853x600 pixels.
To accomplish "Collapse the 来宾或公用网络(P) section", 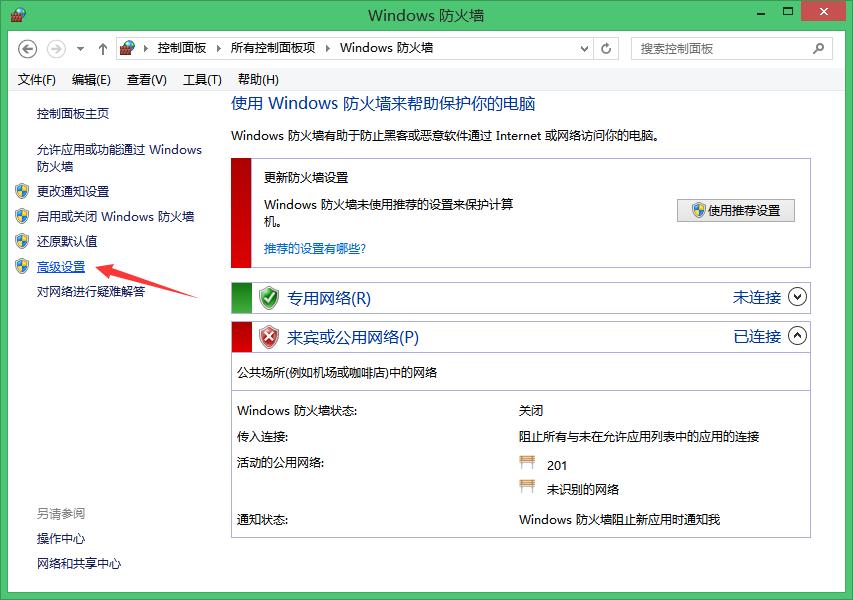I will pos(797,337).
